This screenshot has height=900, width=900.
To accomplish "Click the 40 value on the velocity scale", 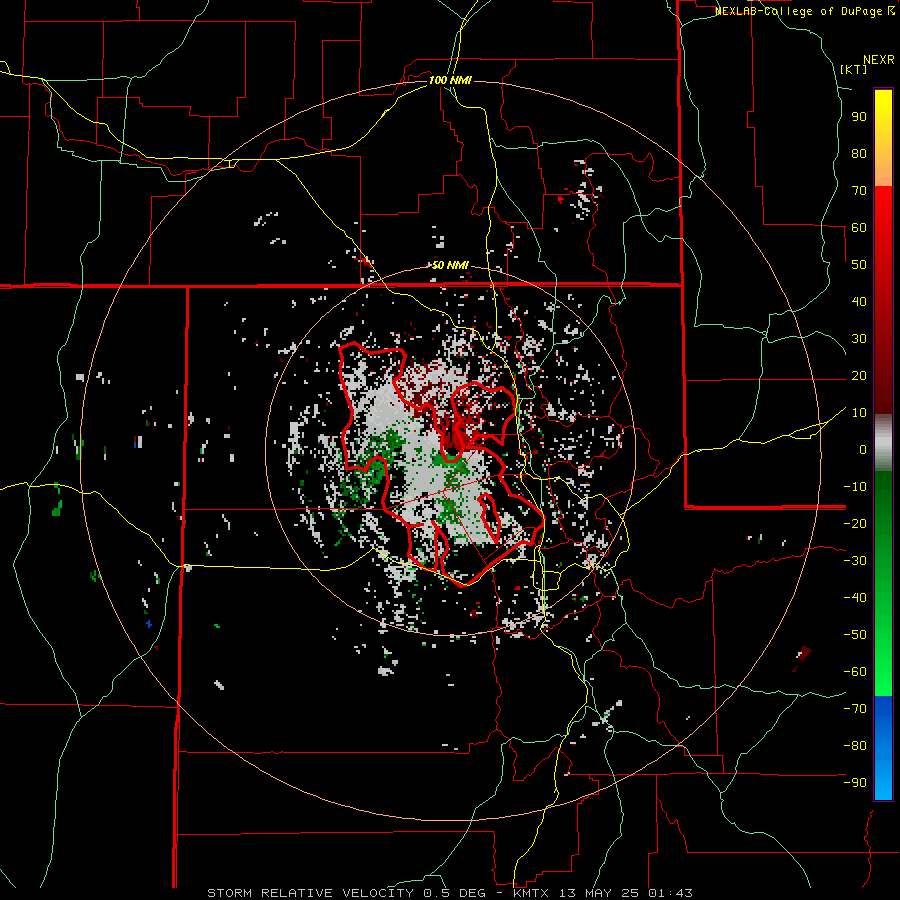I will (x=859, y=301).
